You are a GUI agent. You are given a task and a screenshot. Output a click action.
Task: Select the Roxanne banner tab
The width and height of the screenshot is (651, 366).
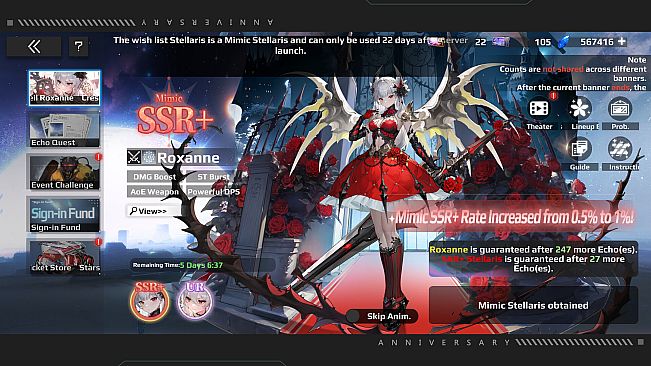coord(64,88)
